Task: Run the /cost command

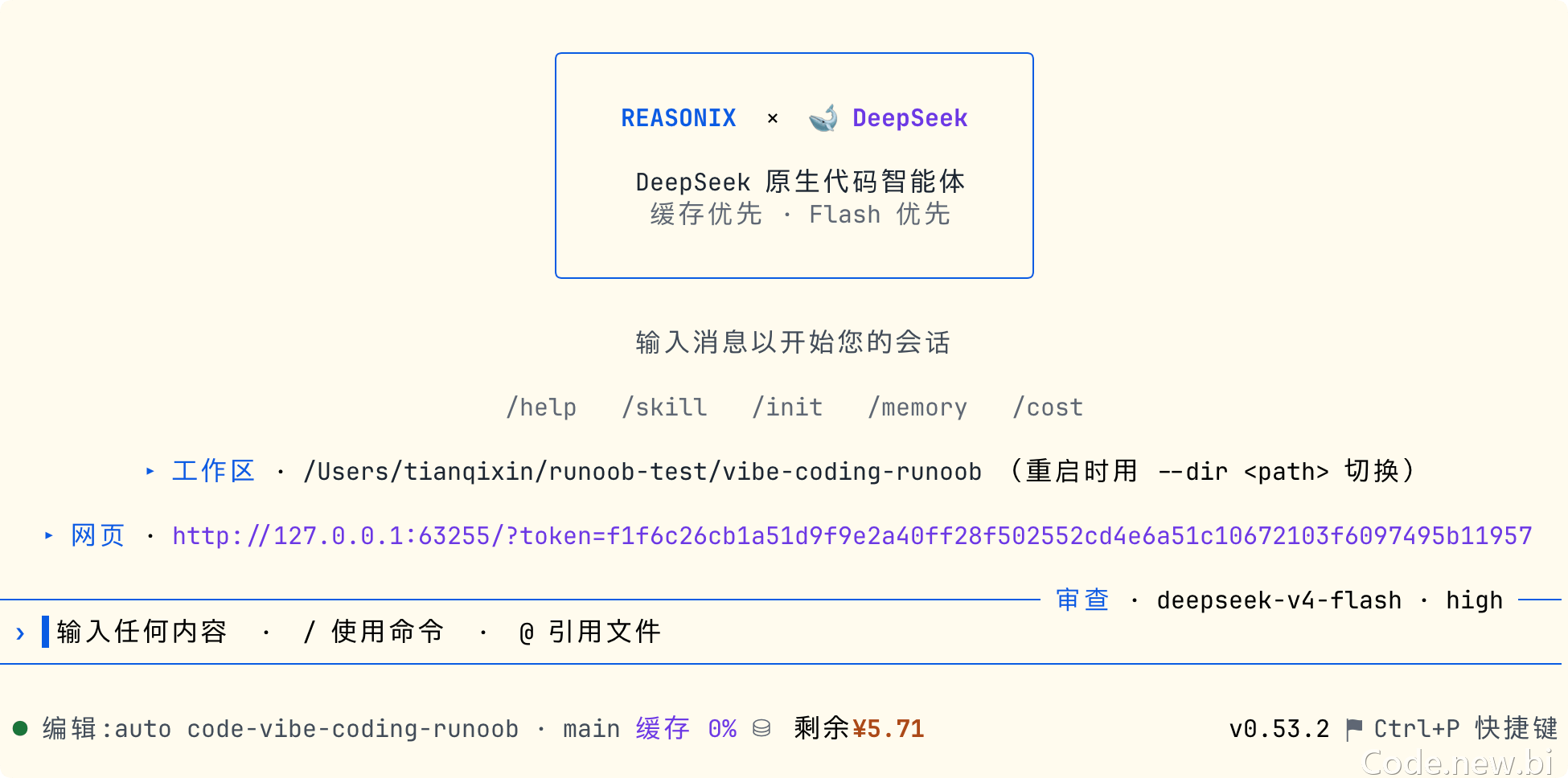Action: [x=1048, y=407]
